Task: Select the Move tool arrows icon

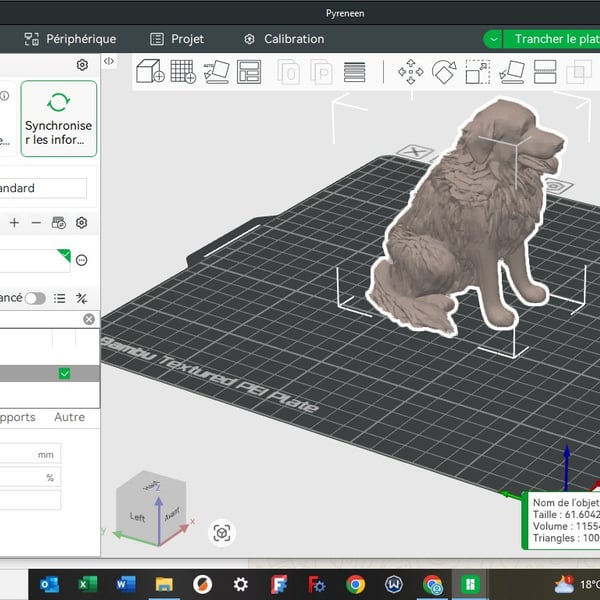Action: (x=410, y=72)
